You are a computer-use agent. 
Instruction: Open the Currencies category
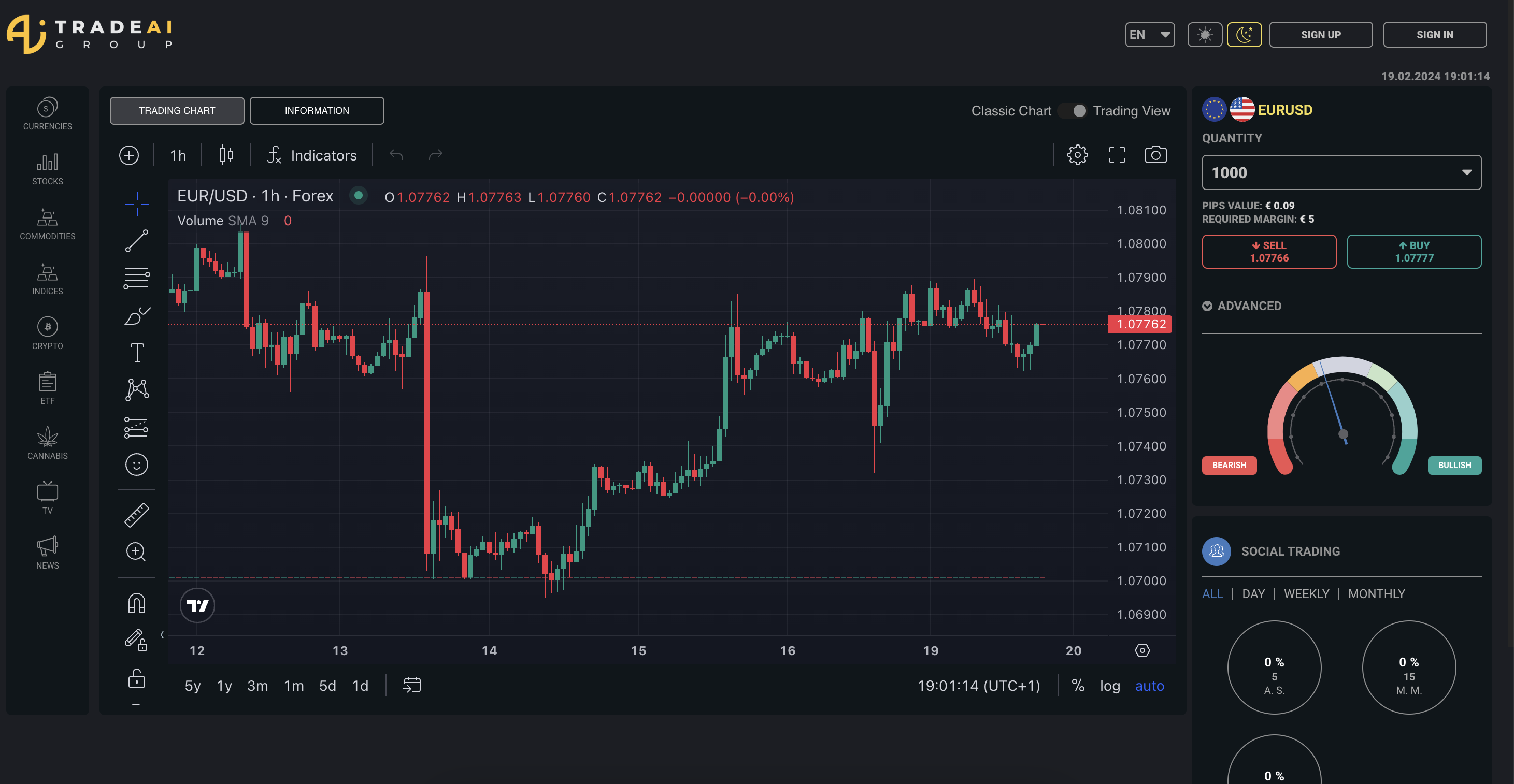tap(48, 114)
